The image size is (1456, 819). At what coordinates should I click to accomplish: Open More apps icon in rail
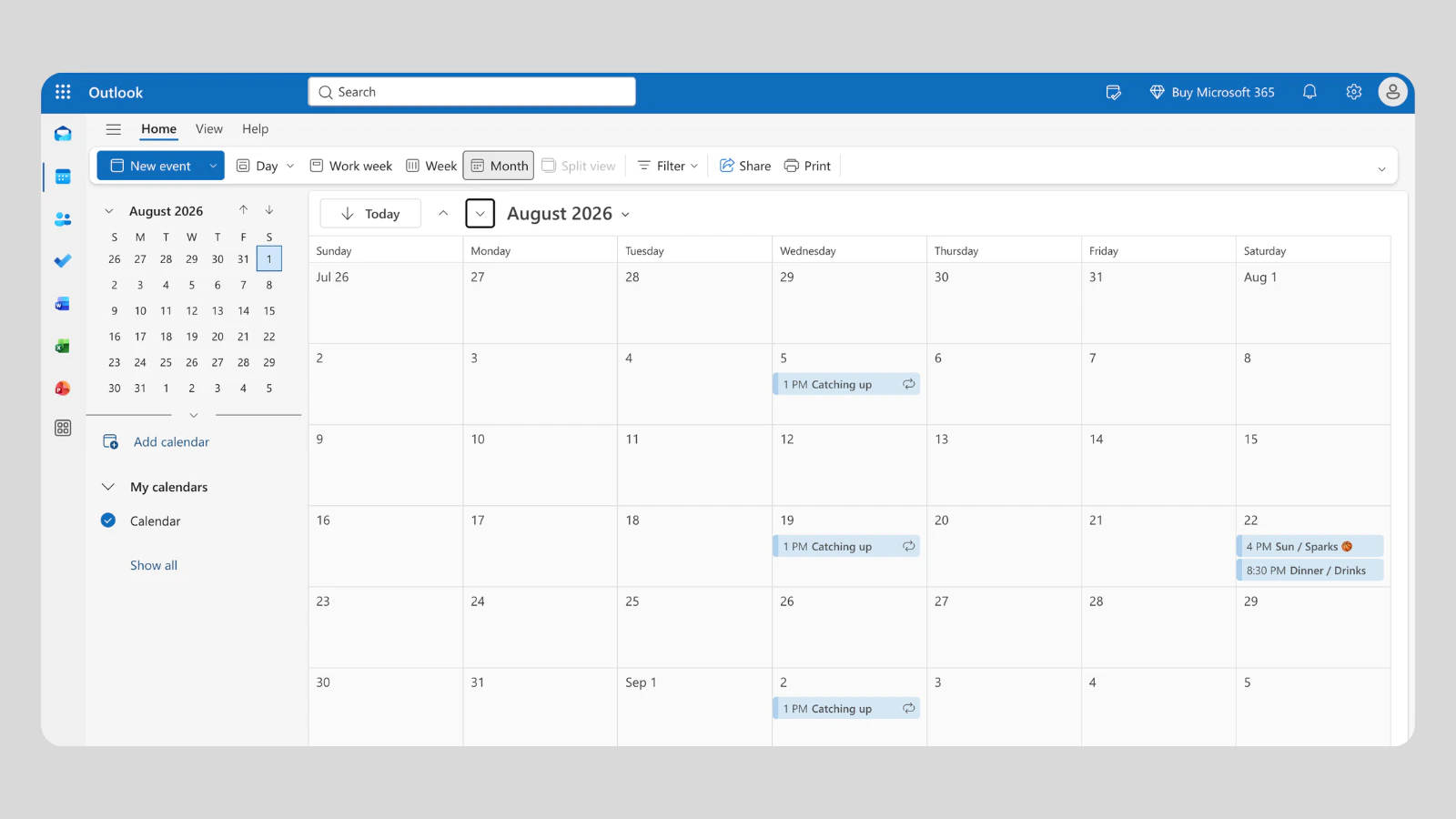coord(63,428)
